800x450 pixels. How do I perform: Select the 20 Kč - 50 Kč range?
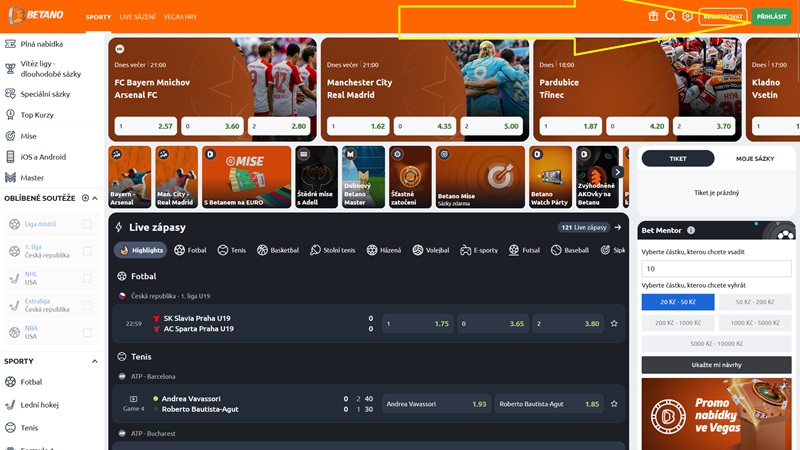pyautogui.click(x=678, y=302)
